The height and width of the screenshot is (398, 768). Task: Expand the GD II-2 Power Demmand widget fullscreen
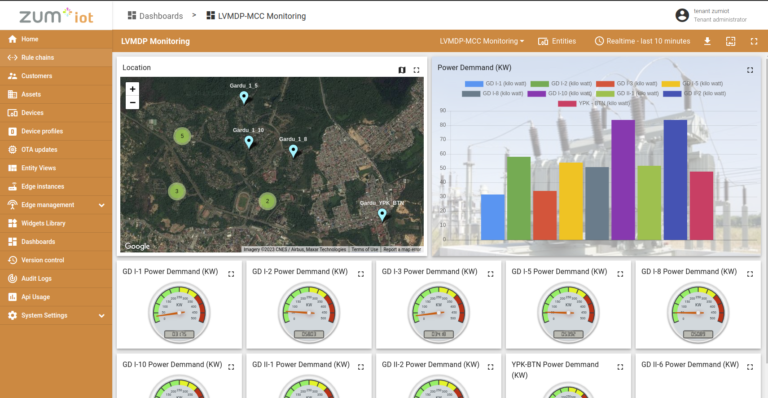coord(490,367)
